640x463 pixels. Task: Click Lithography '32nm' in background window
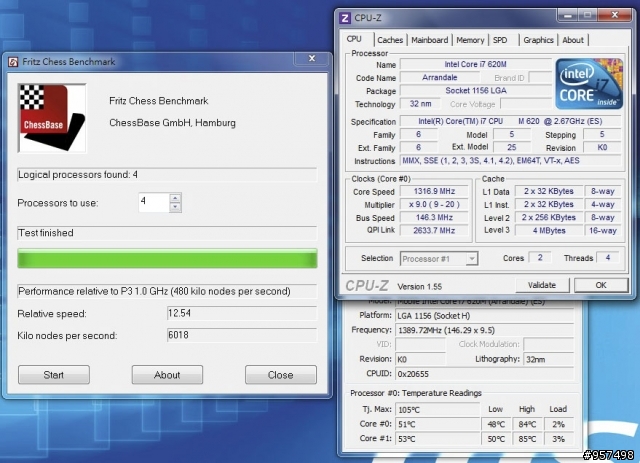click(x=548, y=359)
